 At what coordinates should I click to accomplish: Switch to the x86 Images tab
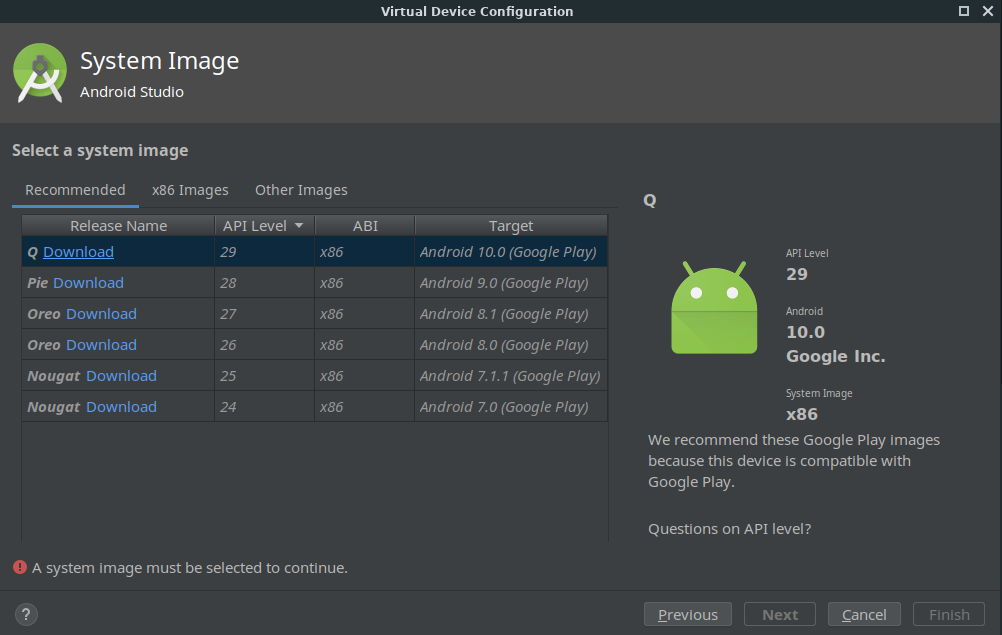[x=190, y=190]
